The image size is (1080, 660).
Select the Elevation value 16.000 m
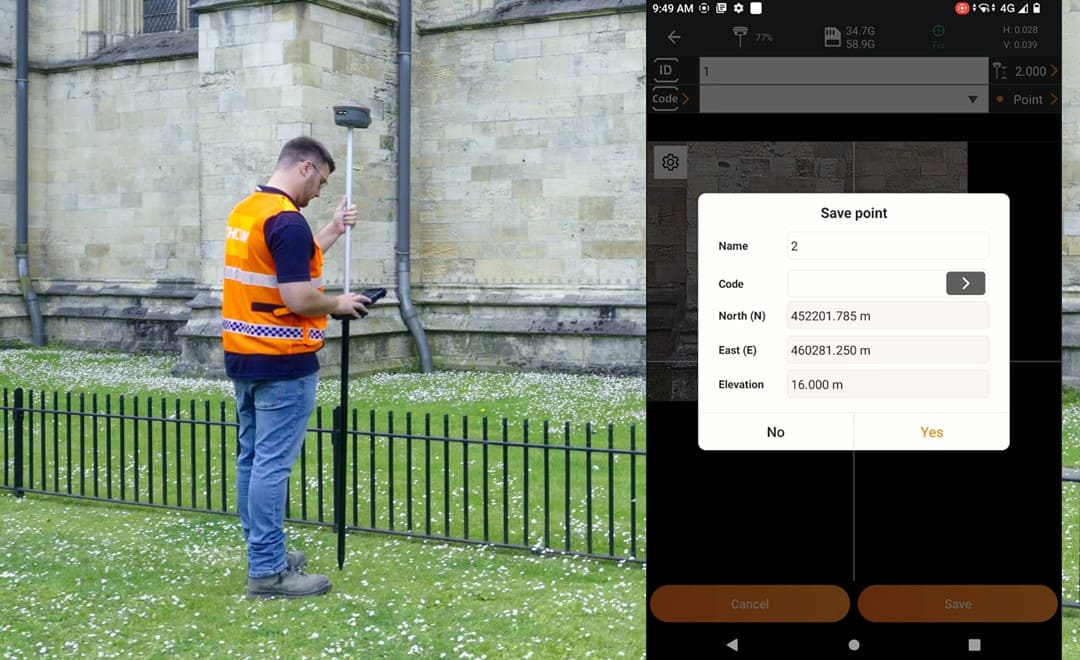888,384
